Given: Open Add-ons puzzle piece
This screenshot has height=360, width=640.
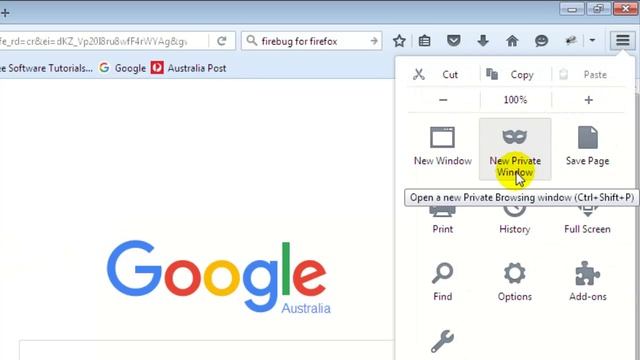Looking at the screenshot, I should click(x=588, y=282).
